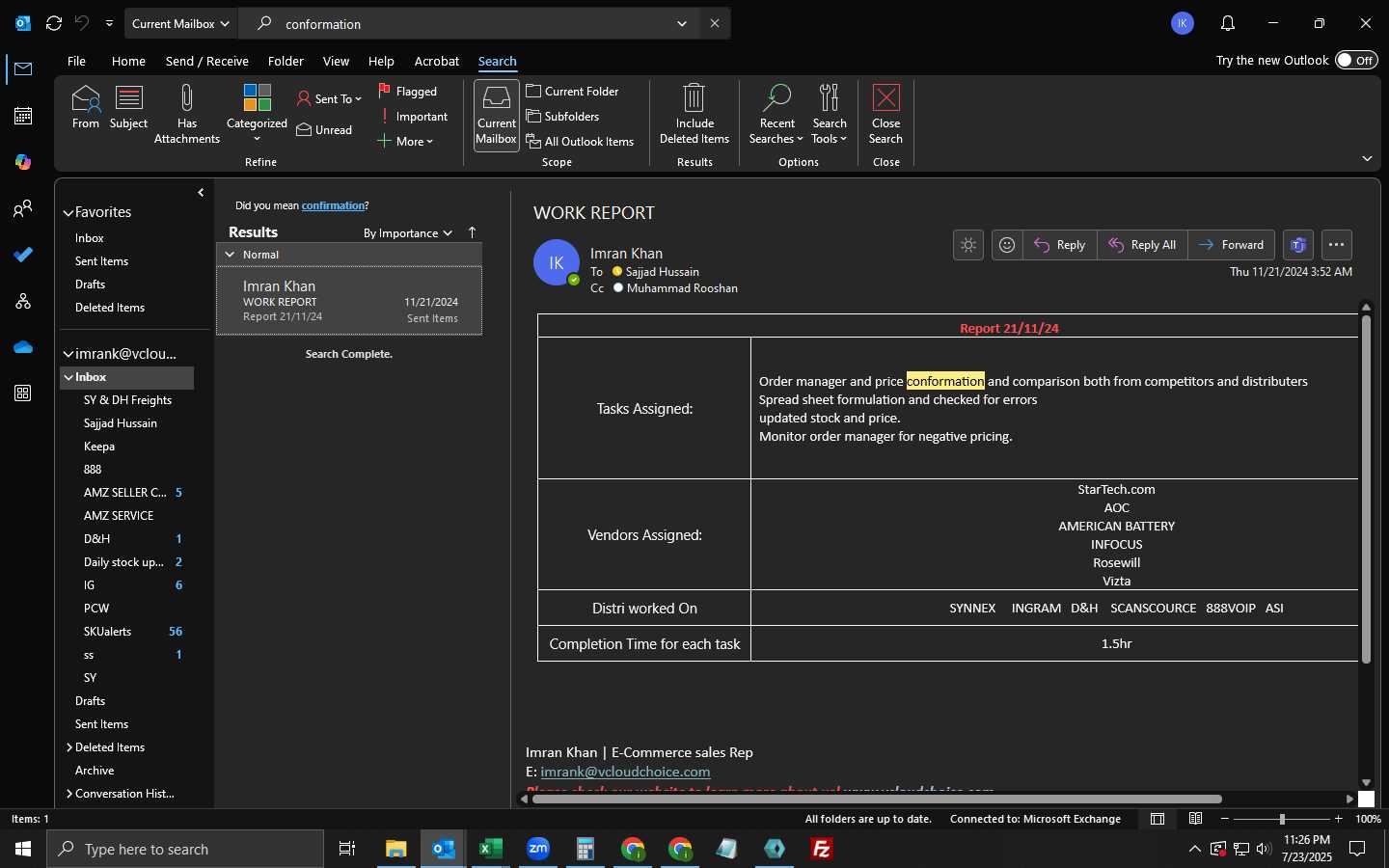This screenshot has width=1389, height=868.
Task: Click the Reply button
Action: (x=1060, y=245)
